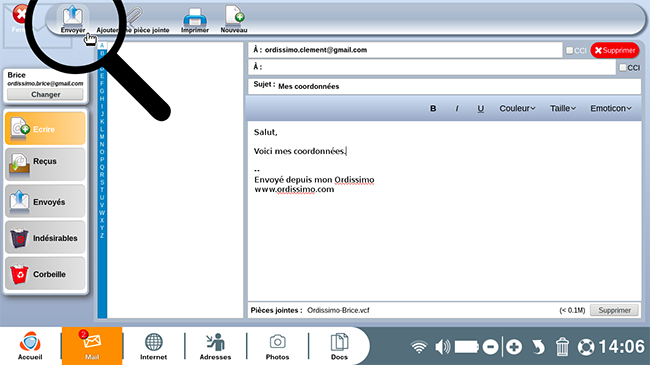Open the Envoyés sent folder
Image resolution: width=650 pixels, height=365 pixels.
click(x=45, y=201)
